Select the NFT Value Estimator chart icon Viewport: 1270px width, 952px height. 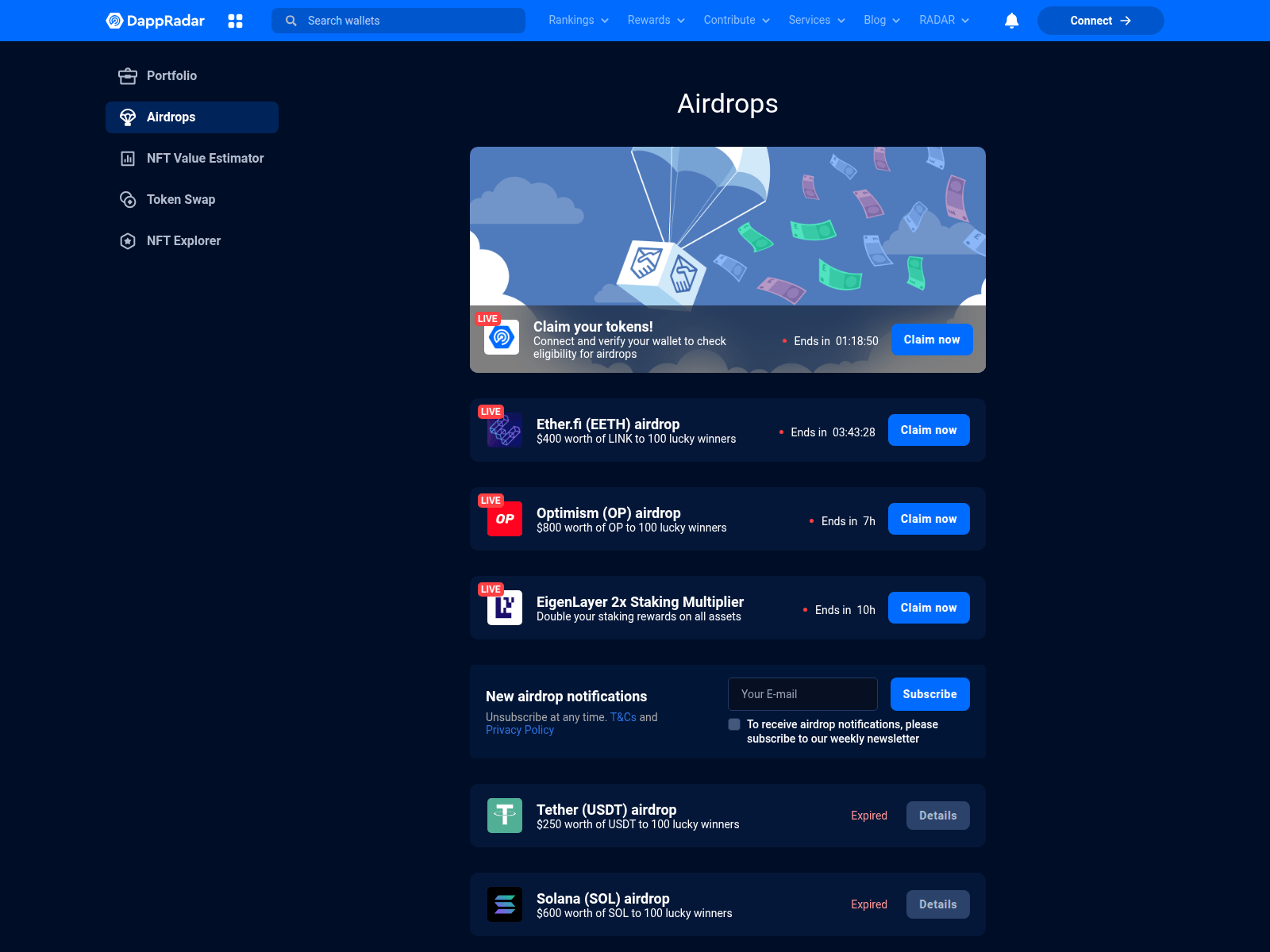[128, 158]
